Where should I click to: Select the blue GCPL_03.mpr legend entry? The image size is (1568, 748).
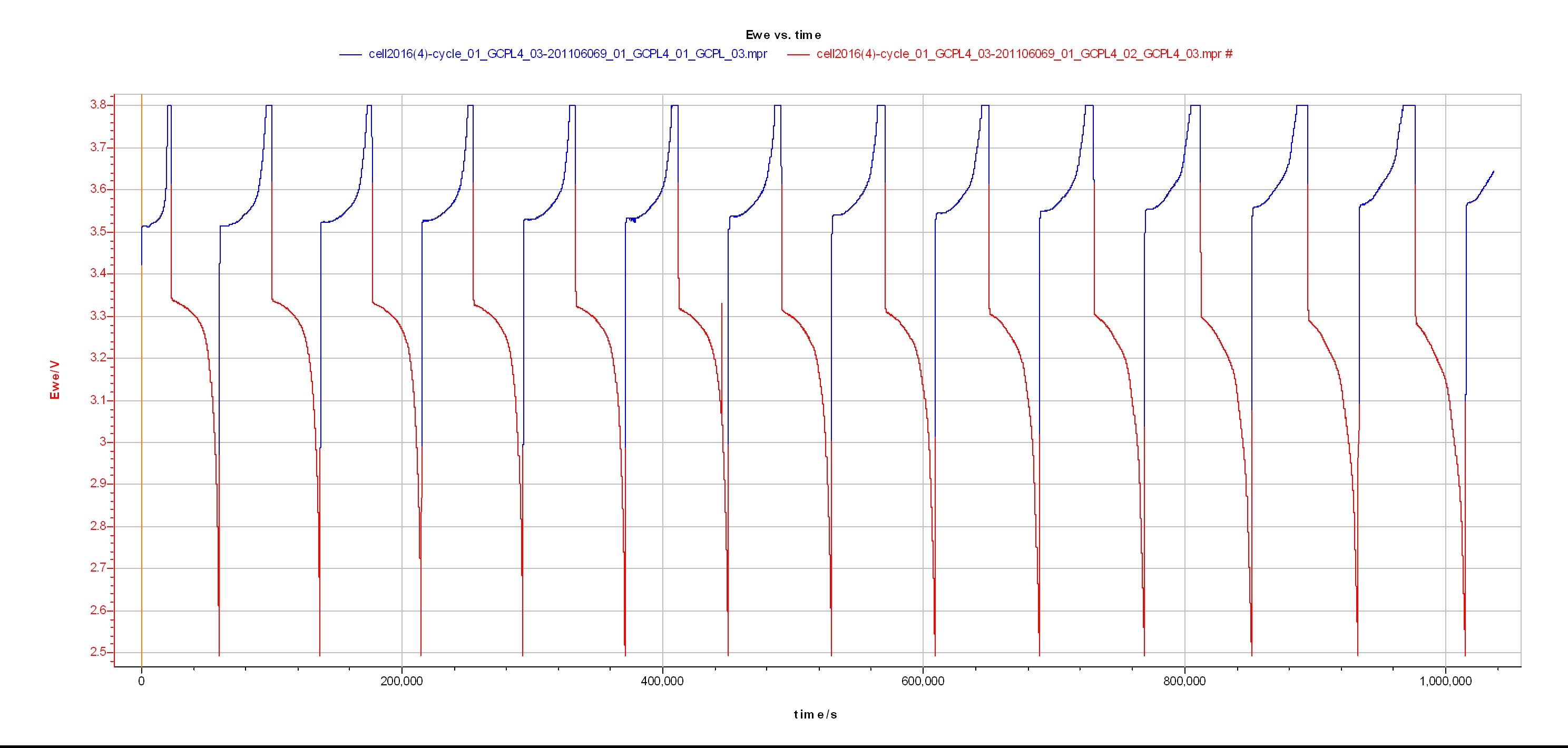(567, 54)
